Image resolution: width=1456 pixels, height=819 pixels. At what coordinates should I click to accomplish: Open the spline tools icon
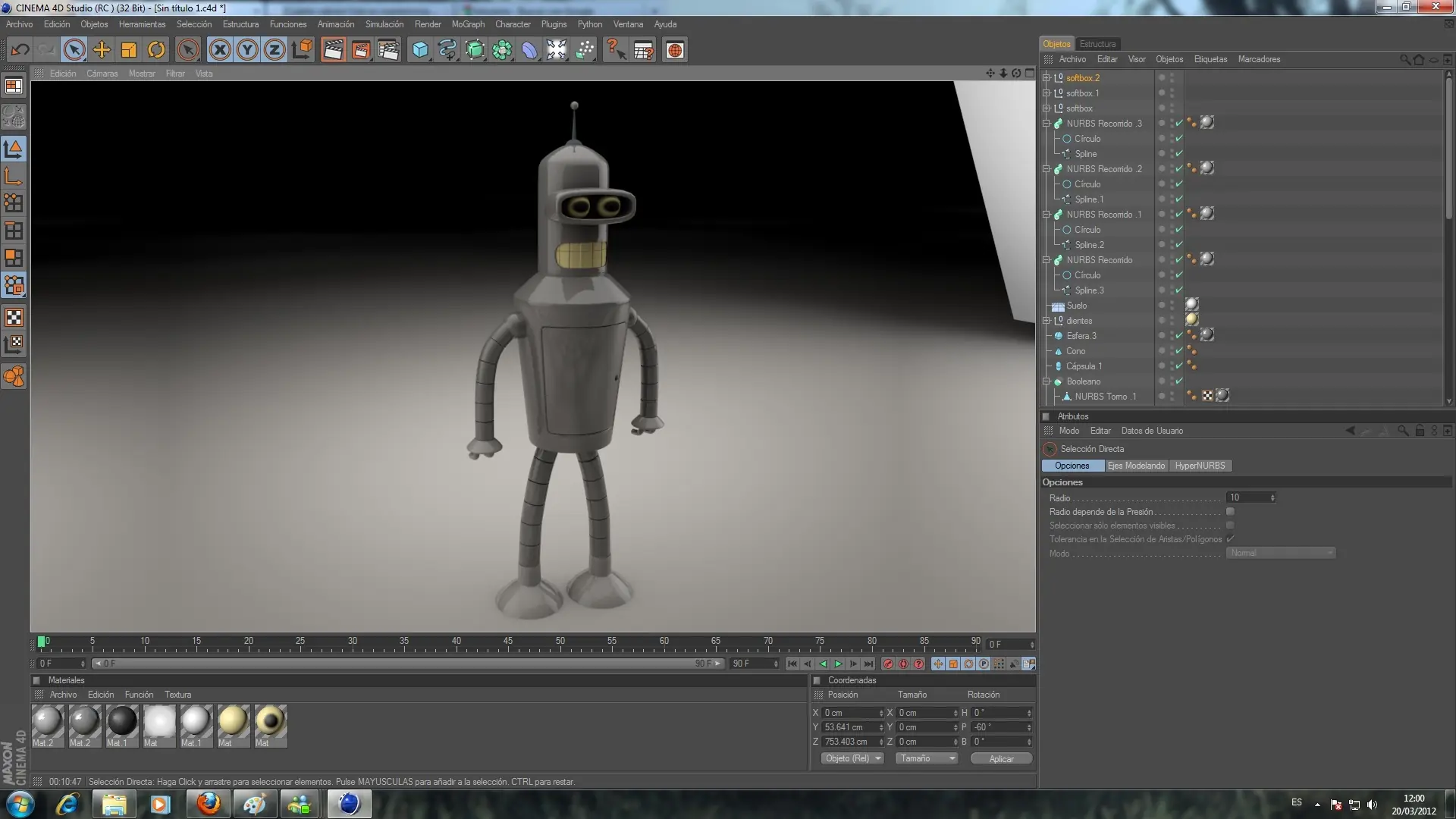(x=447, y=50)
